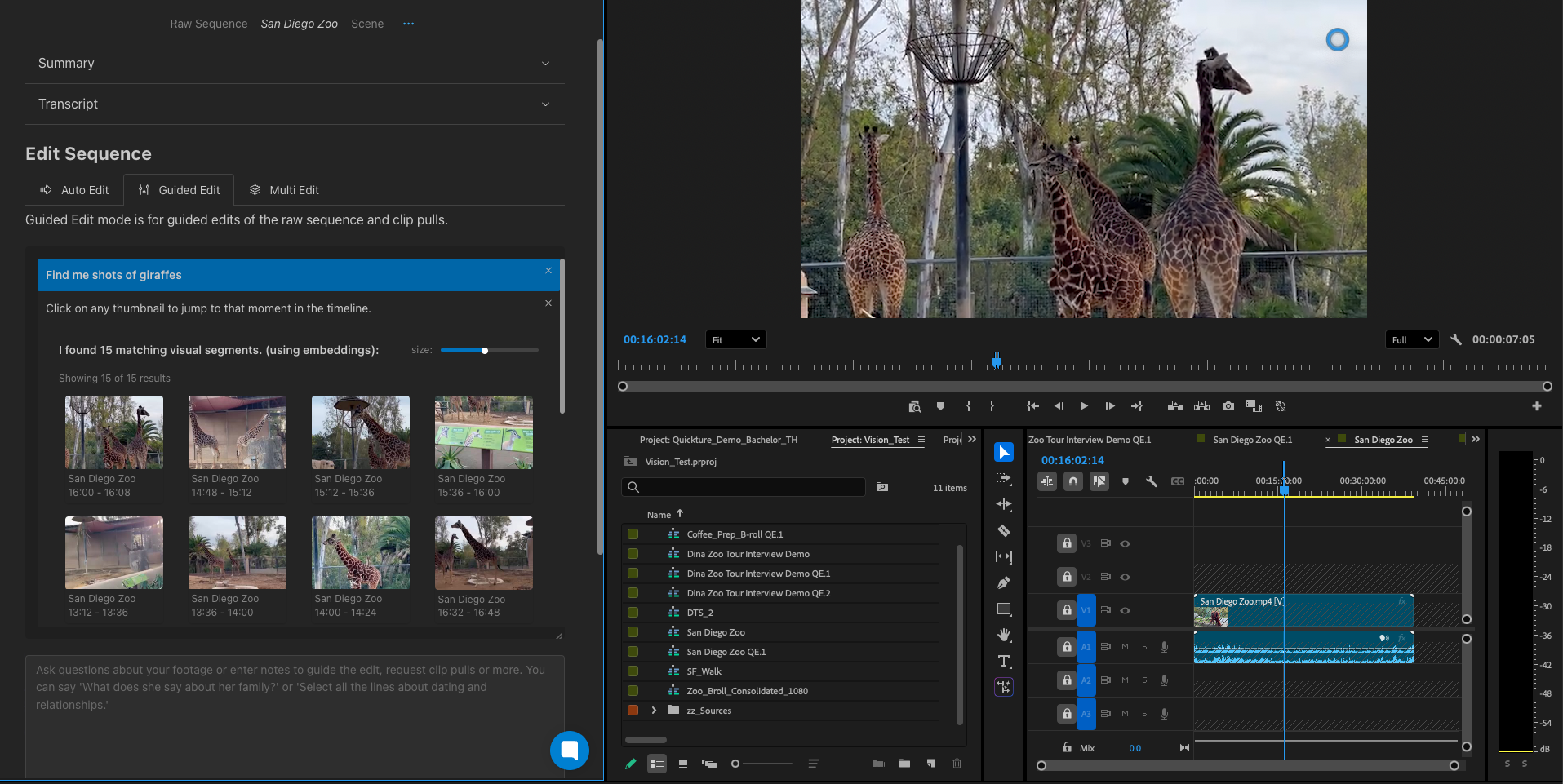Mute audio track A1

(1125, 647)
